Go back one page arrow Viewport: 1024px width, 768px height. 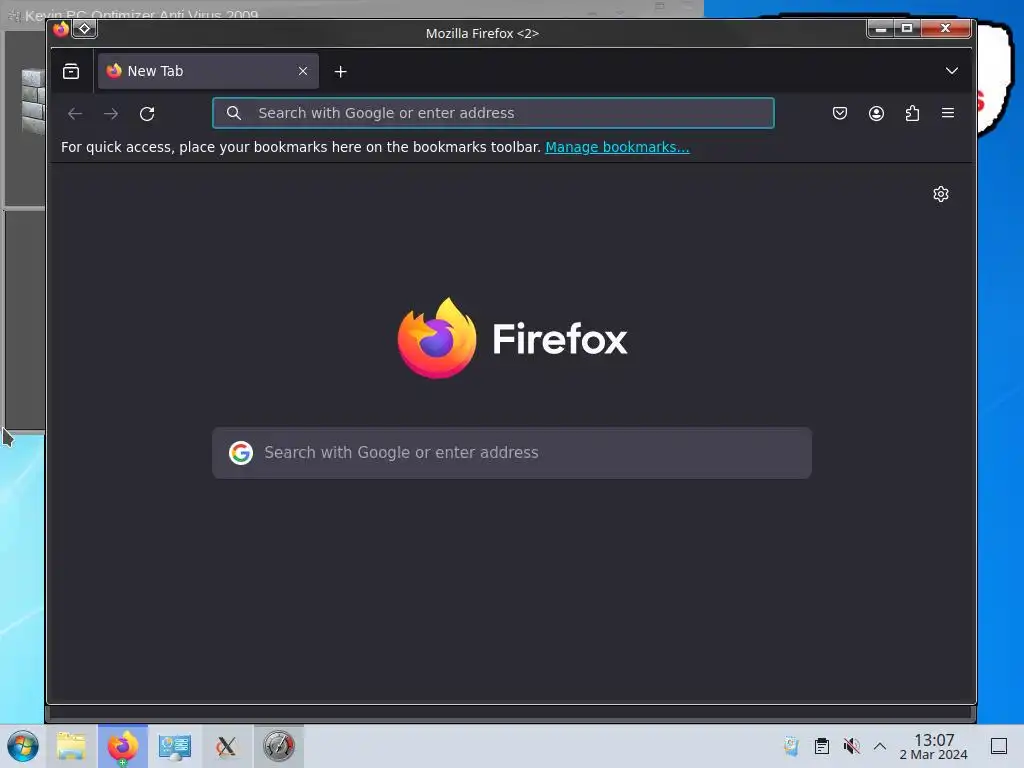click(75, 114)
